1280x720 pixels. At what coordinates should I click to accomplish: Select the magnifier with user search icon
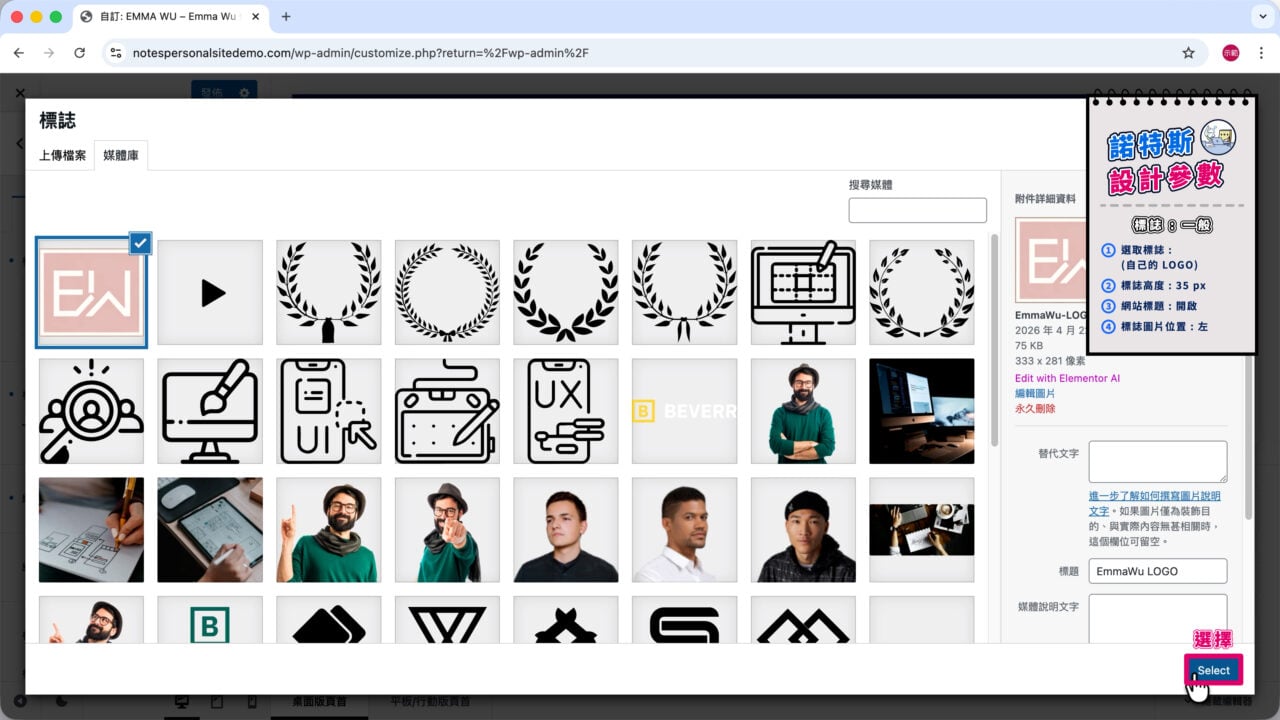(91, 411)
